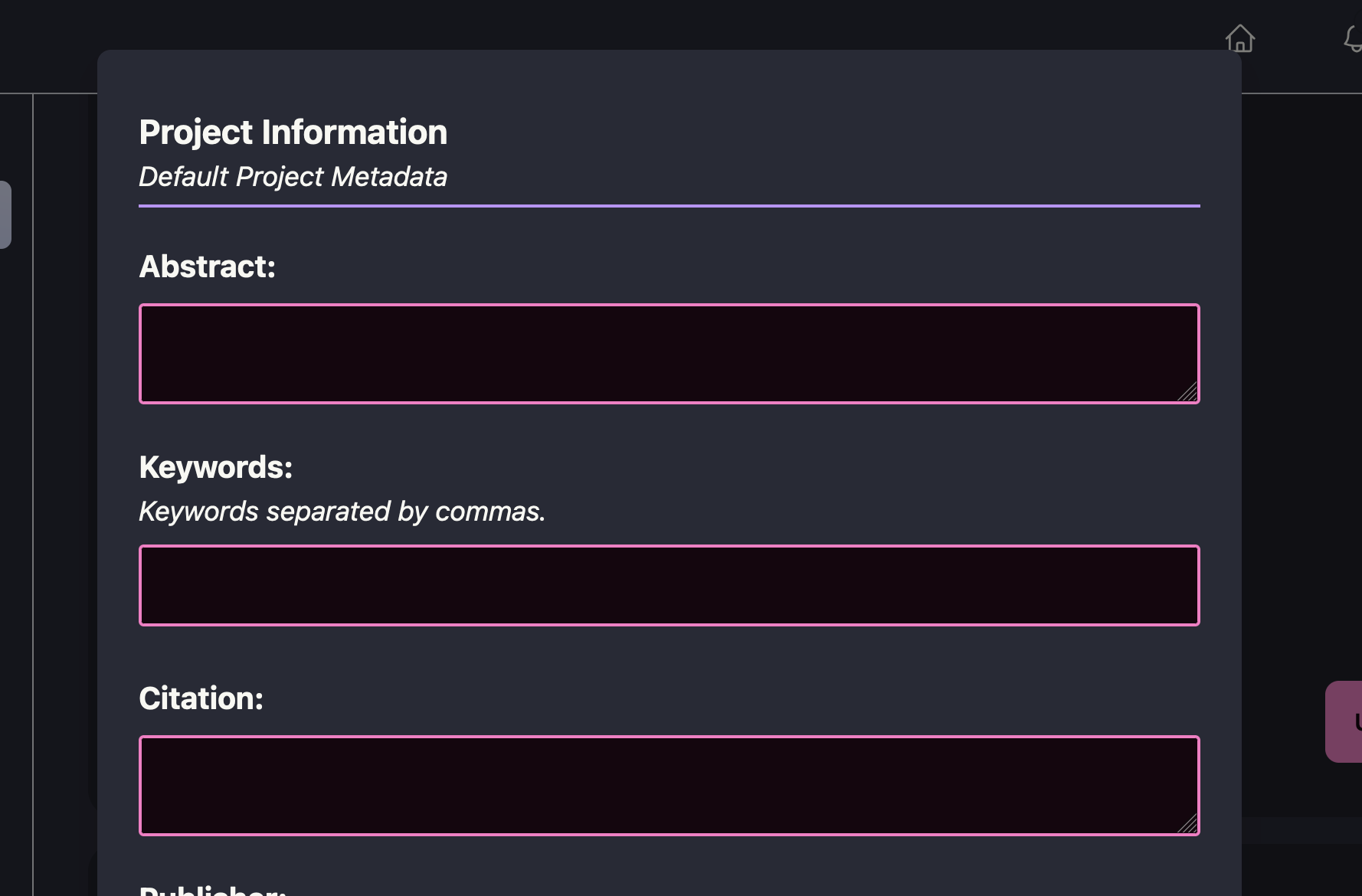Click the Home icon in header
Image resolution: width=1362 pixels, height=896 pixels.
point(1239,38)
